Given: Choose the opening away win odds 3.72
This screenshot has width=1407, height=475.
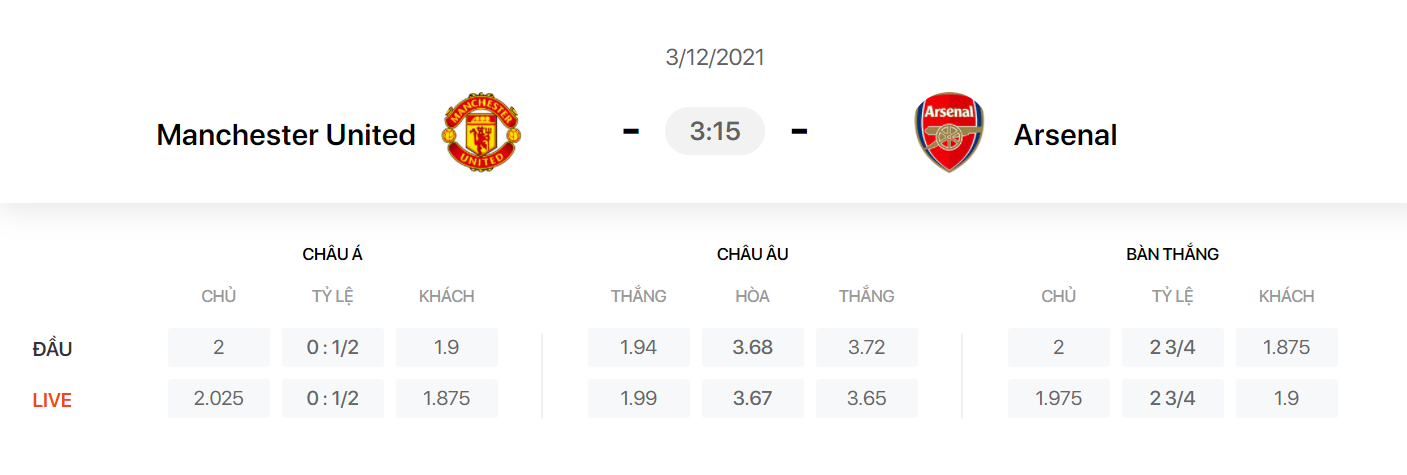Looking at the screenshot, I should [866, 347].
